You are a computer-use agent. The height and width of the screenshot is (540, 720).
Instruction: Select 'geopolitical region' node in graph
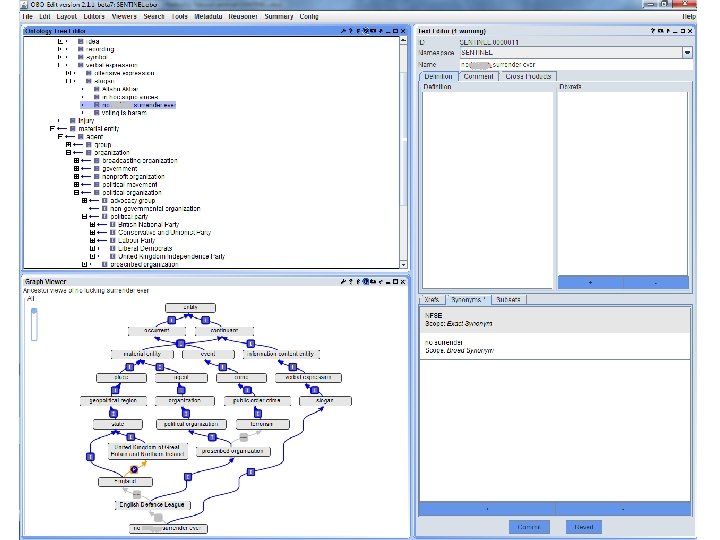point(113,401)
